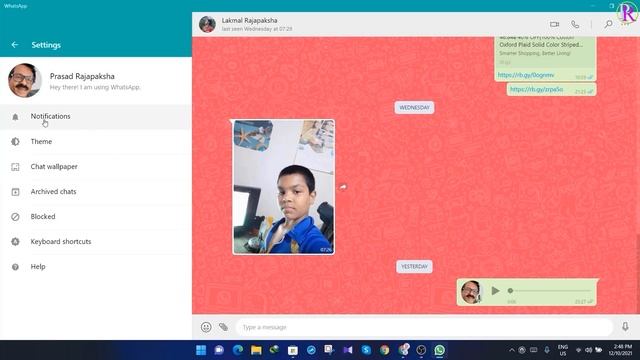
Task: Open the rb.gy/0ognmv link
Action: pos(526,75)
